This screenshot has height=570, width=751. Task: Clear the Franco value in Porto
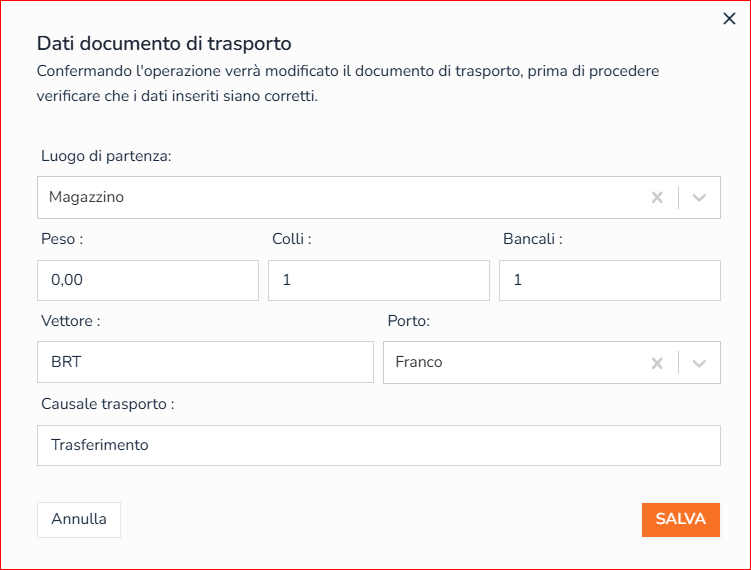pyautogui.click(x=657, y=362)
